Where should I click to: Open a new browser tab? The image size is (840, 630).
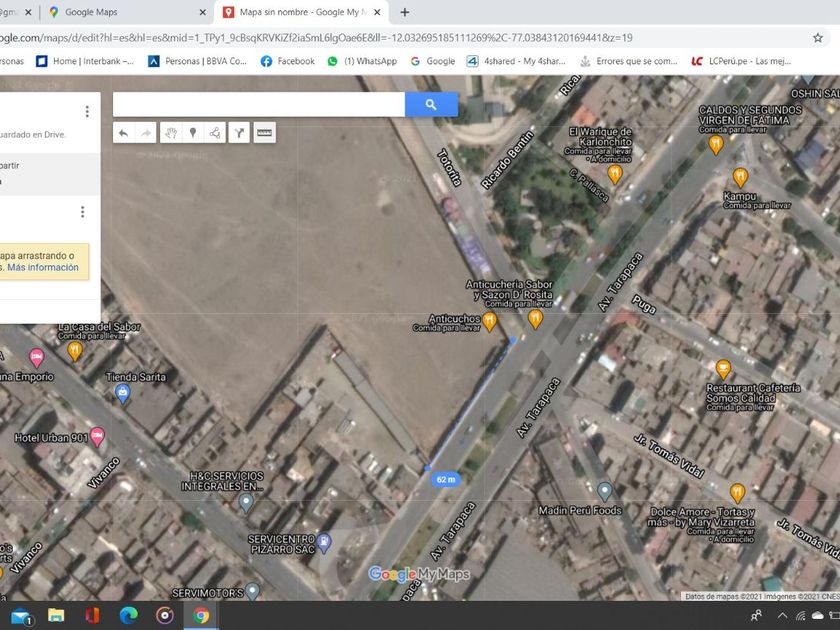point(404,12)
